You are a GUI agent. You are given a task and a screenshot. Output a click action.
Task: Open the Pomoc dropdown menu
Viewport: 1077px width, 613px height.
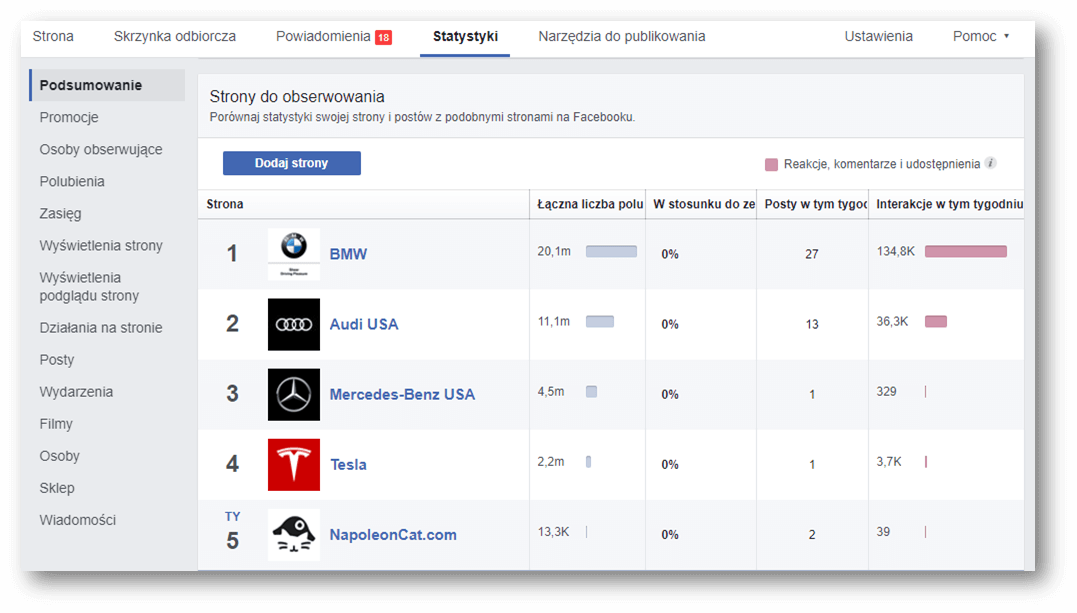click(x=981, y=36)
